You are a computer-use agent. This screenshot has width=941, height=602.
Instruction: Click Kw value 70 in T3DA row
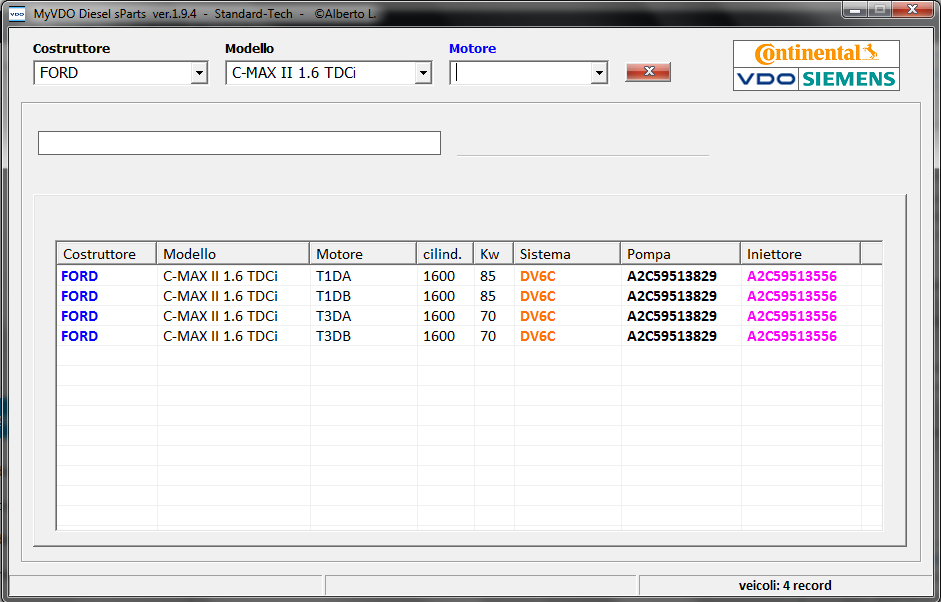click(x=488, y=316)
